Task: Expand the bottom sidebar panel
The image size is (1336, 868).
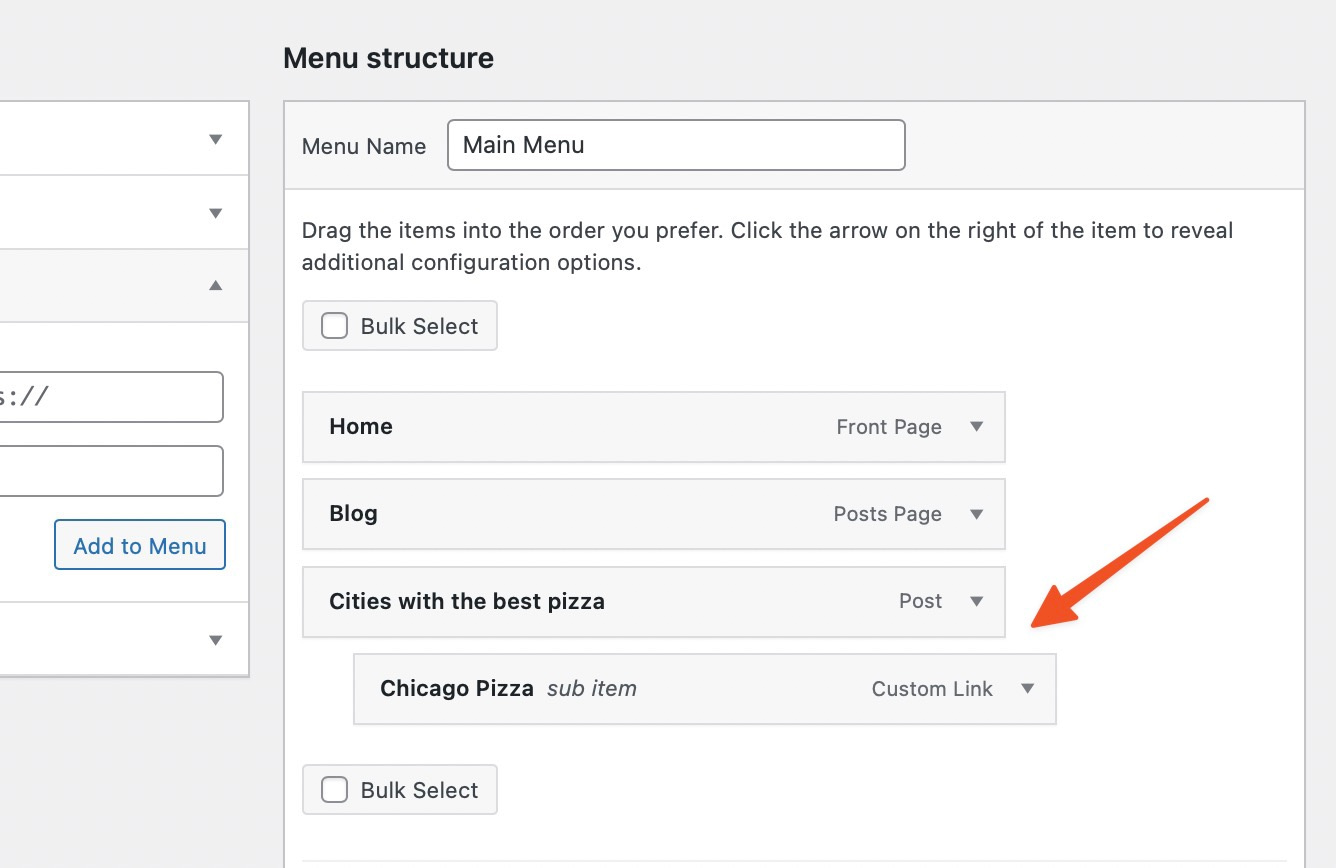Action: tap(215, 639)
